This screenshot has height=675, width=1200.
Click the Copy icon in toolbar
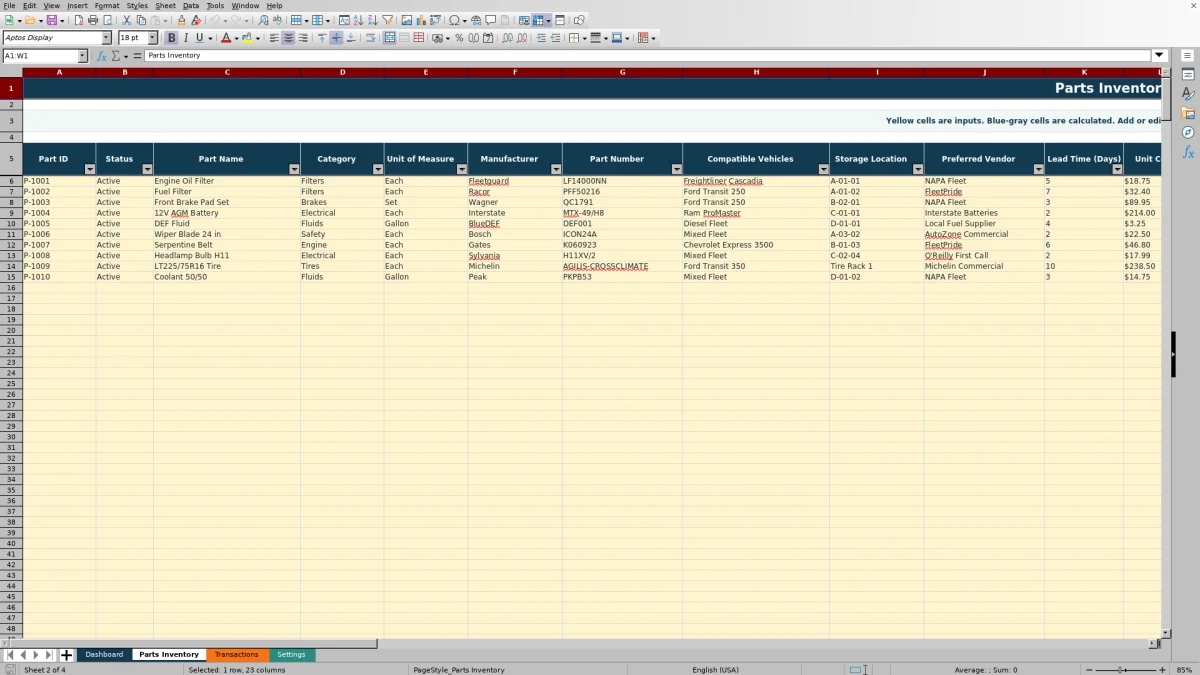click(x=141, y=20)
